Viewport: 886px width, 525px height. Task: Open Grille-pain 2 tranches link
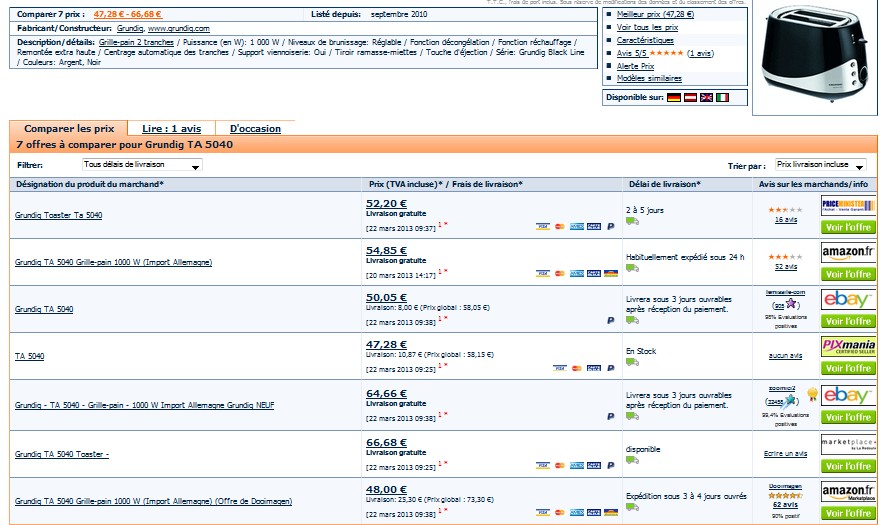[x=136, y=42]
